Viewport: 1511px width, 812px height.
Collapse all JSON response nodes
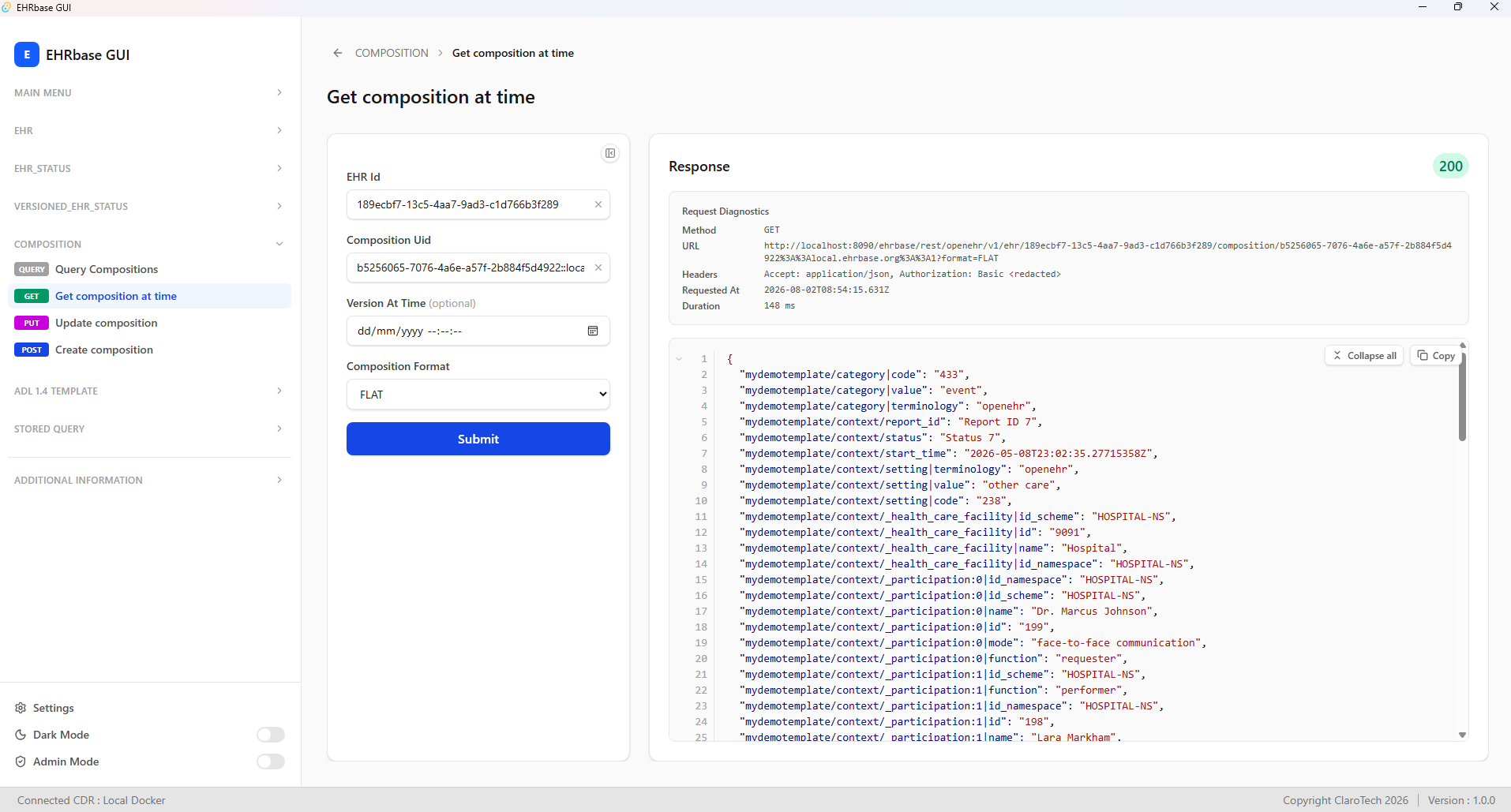point(1364,356)
